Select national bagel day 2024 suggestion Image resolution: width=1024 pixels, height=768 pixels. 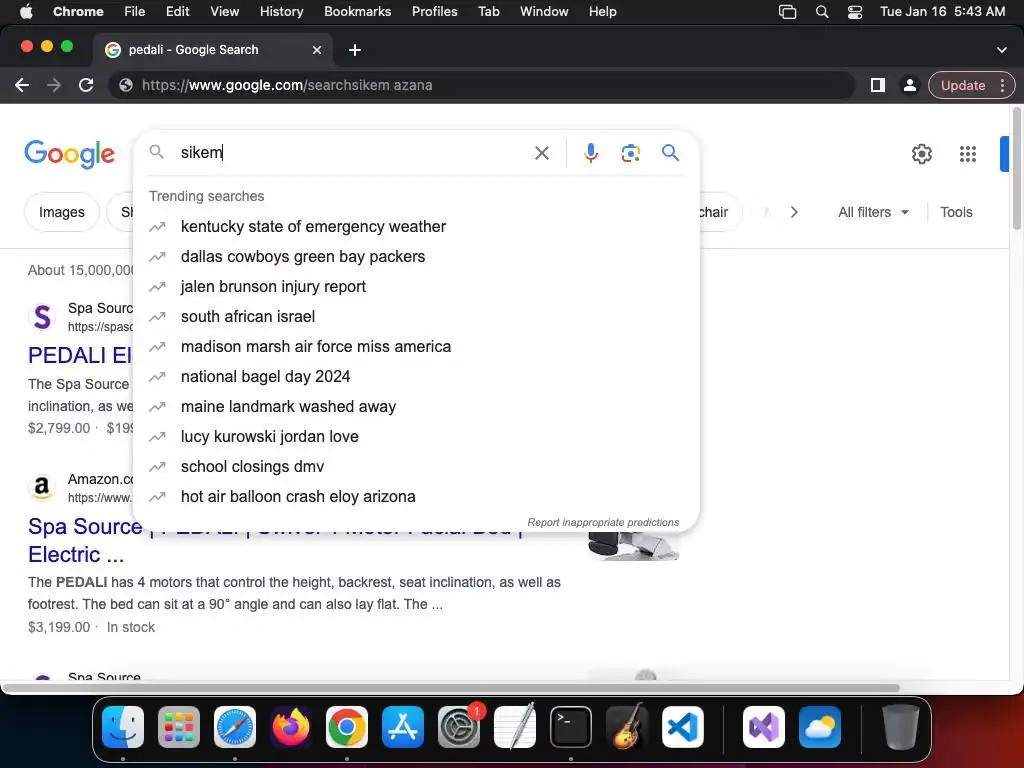click(417, 377)
